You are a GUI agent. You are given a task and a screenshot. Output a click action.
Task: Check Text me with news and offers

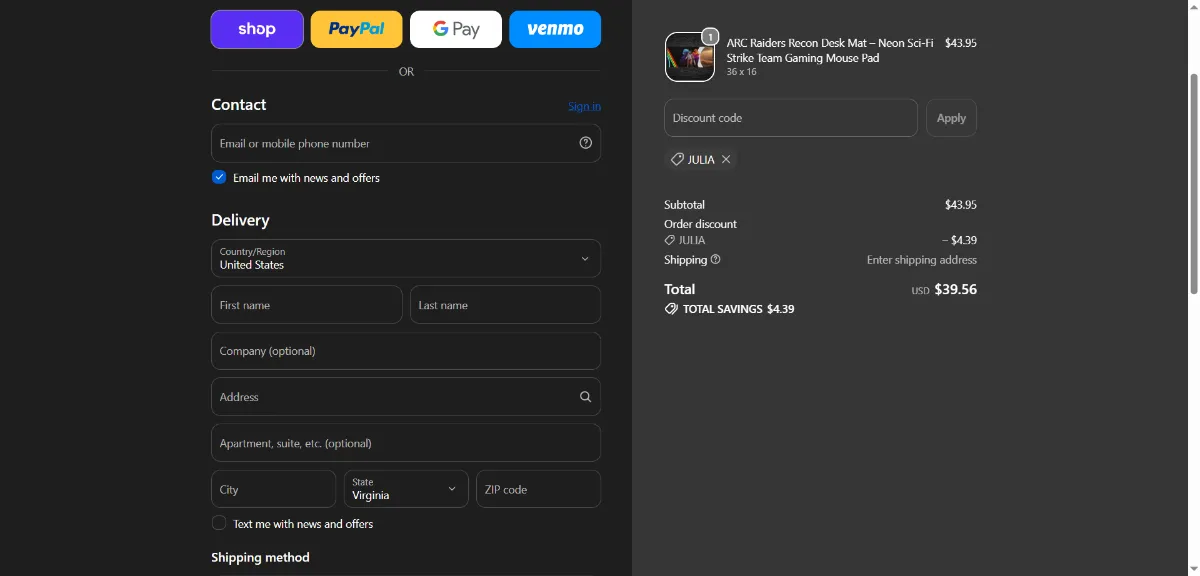(x=219, y=523)
